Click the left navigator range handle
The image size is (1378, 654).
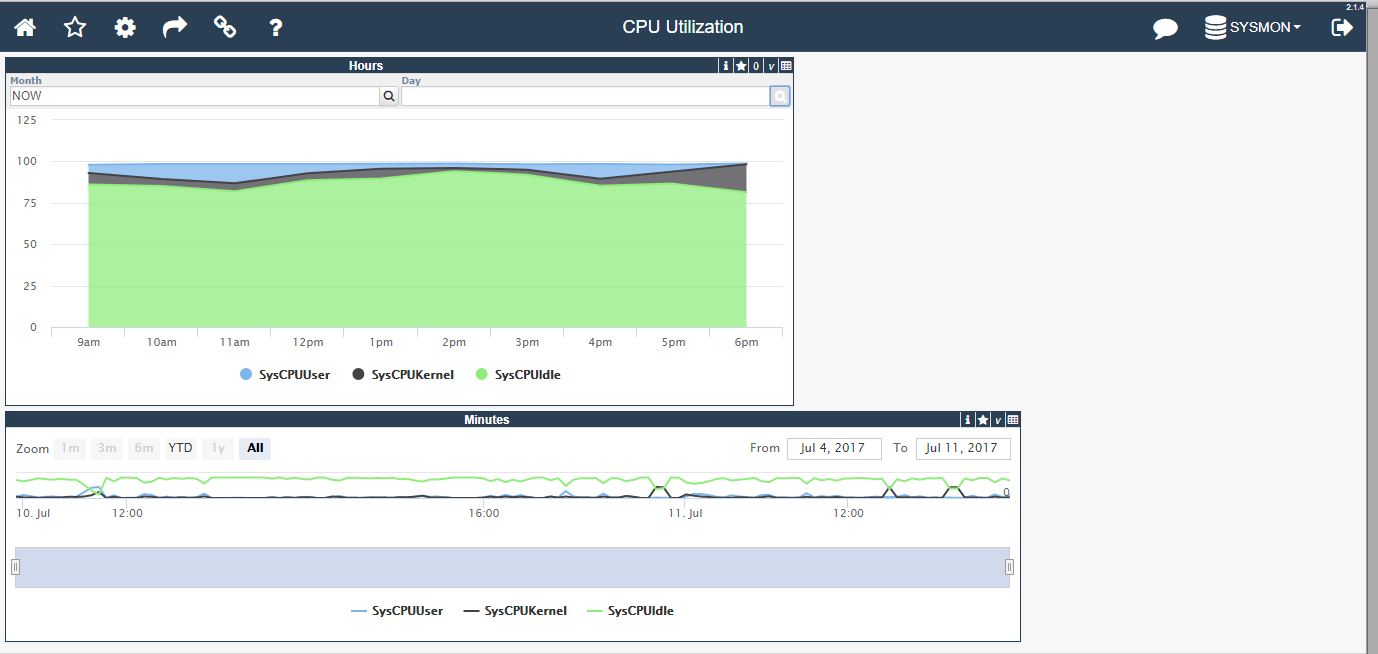click(15, 567)
